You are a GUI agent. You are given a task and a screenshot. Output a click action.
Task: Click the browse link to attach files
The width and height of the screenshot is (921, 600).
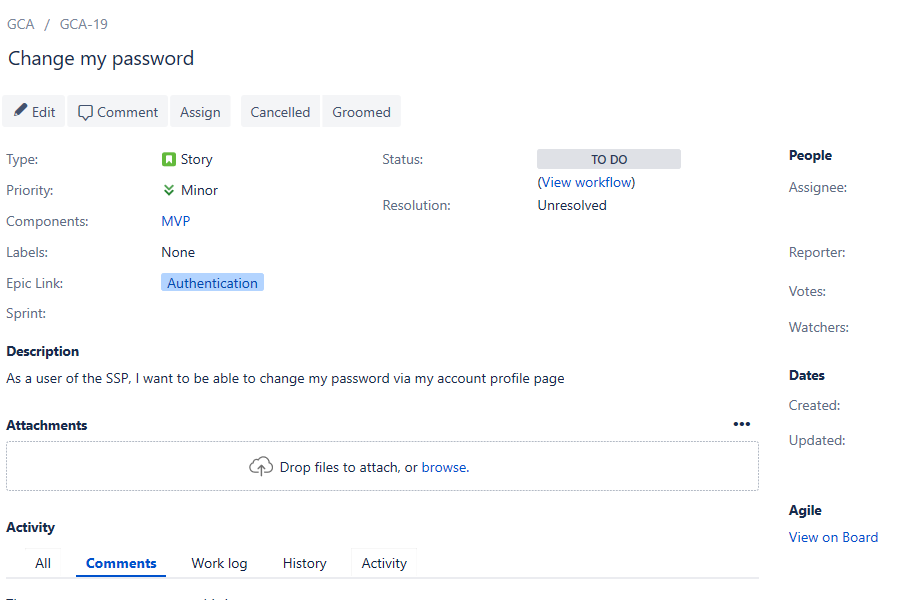point(445,467)
